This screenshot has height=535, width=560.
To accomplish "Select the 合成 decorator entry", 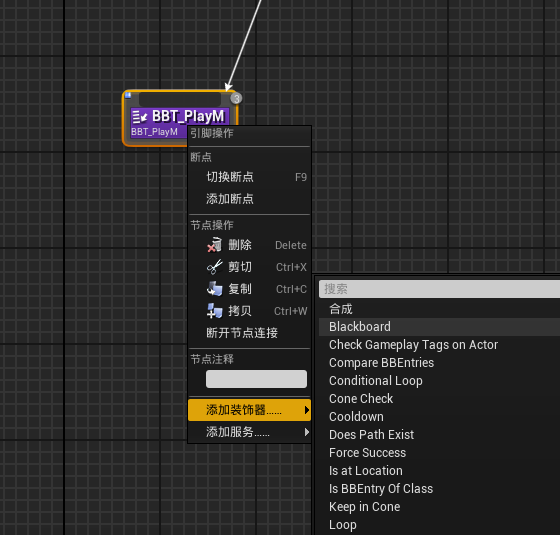I will click(x=439, y=309).
